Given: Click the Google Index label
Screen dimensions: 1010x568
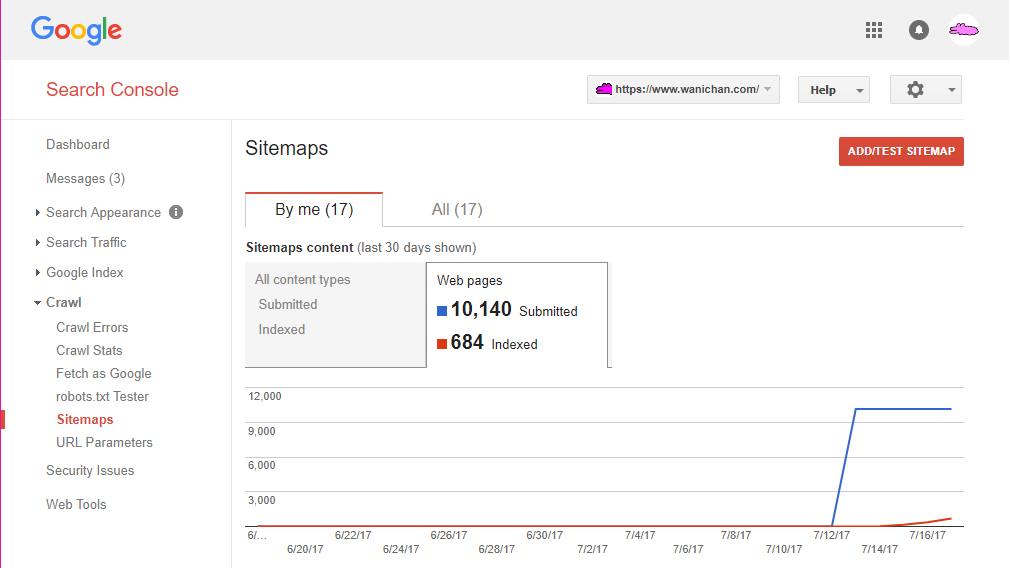Looking at the screenshot, I should click(x=84, y=272).
